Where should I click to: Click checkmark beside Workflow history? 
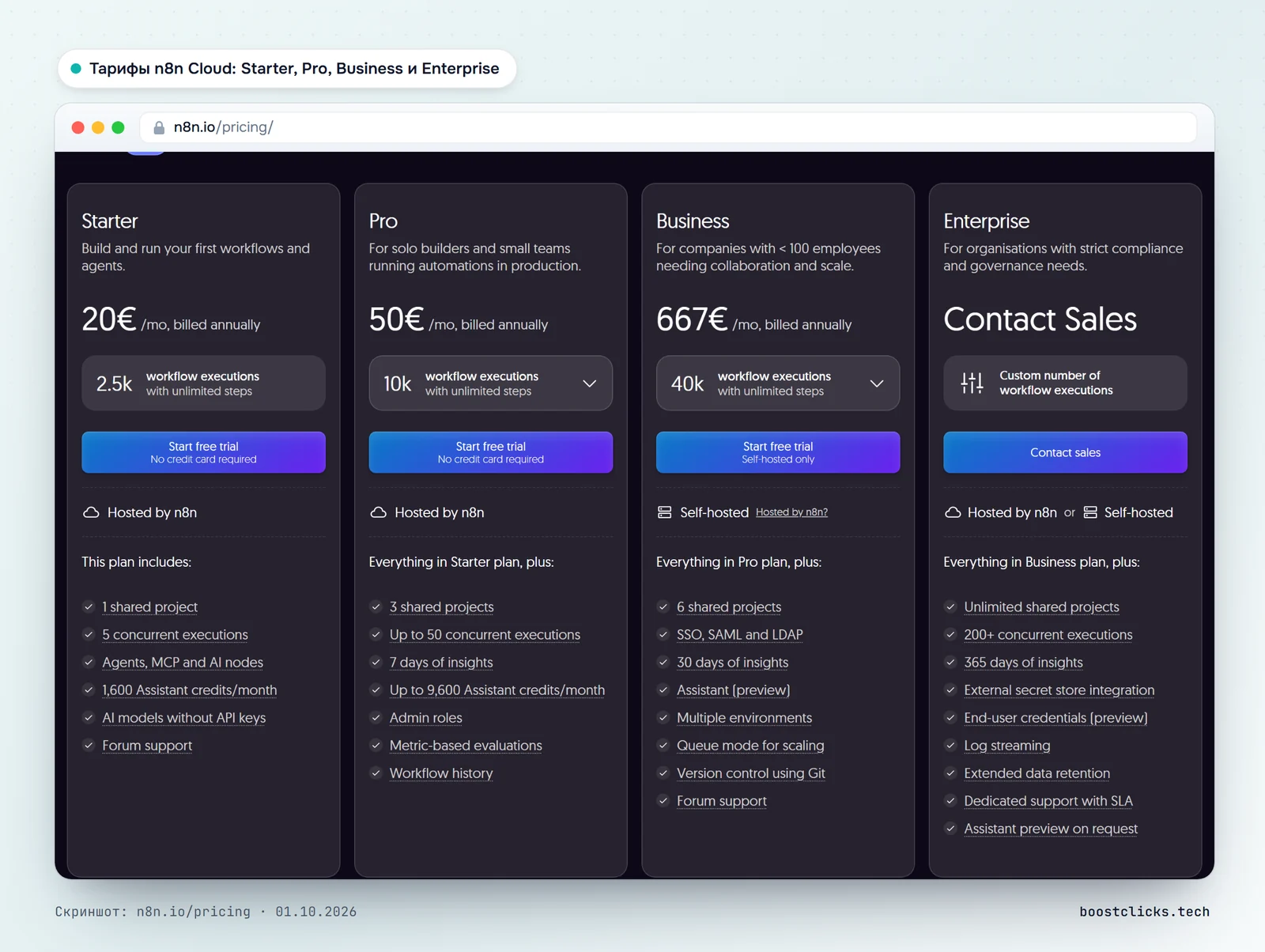[376, 773]
